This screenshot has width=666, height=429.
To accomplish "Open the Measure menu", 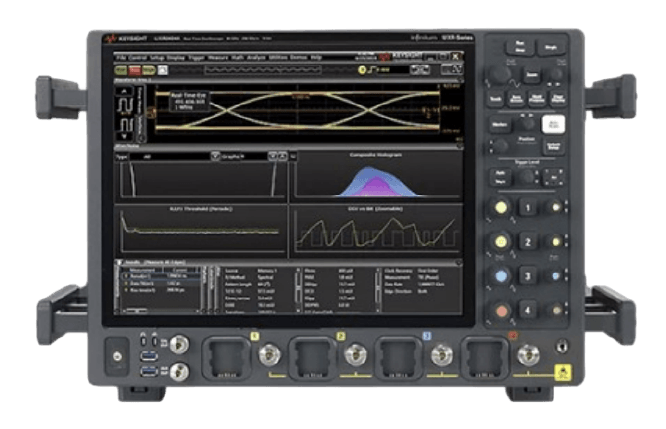I will tap(218, 57).
